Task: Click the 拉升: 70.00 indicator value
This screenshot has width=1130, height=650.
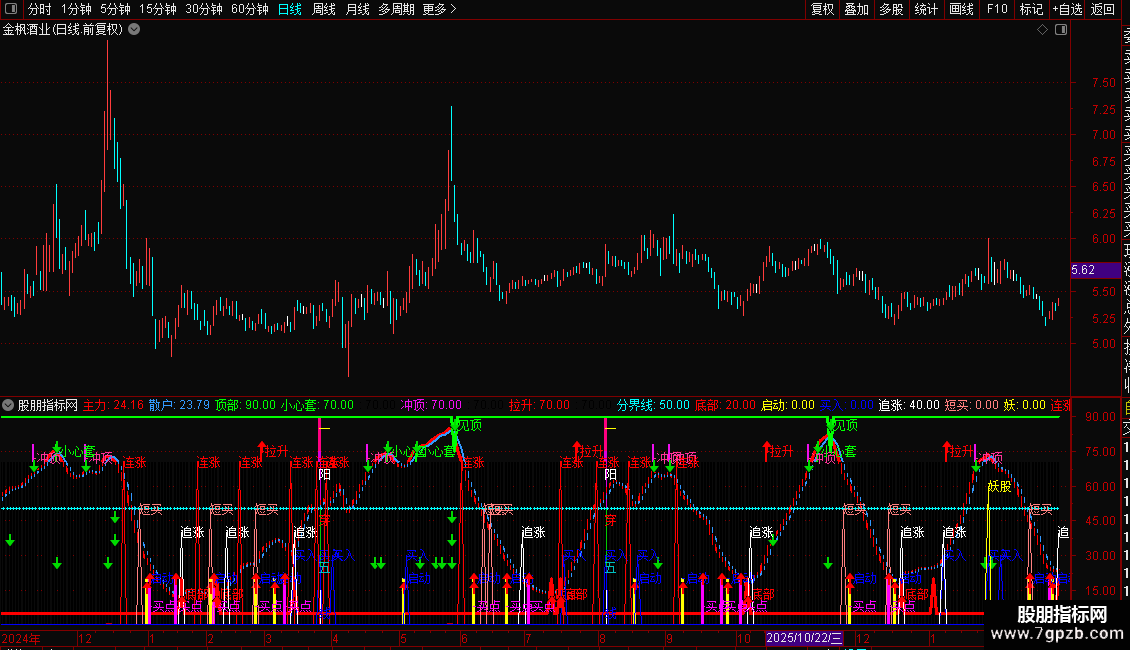Action: (x=539, y=405)
